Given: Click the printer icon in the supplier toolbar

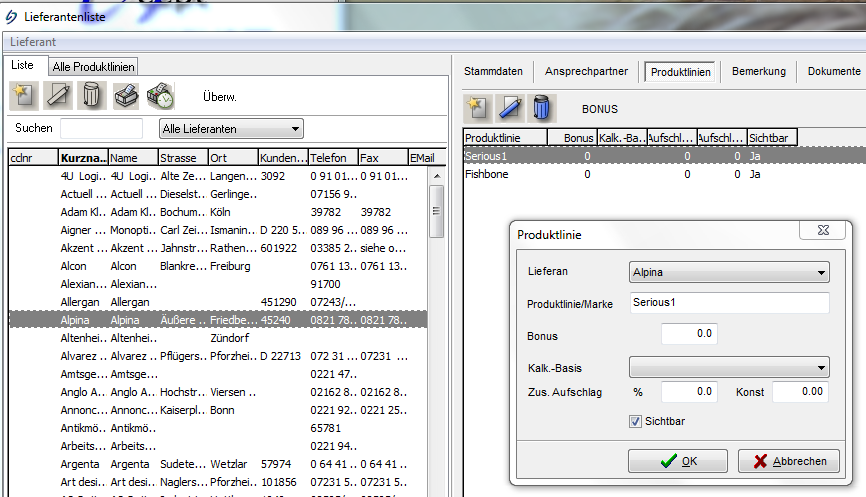Looking at the screenshot, I should tap(125, 95).
